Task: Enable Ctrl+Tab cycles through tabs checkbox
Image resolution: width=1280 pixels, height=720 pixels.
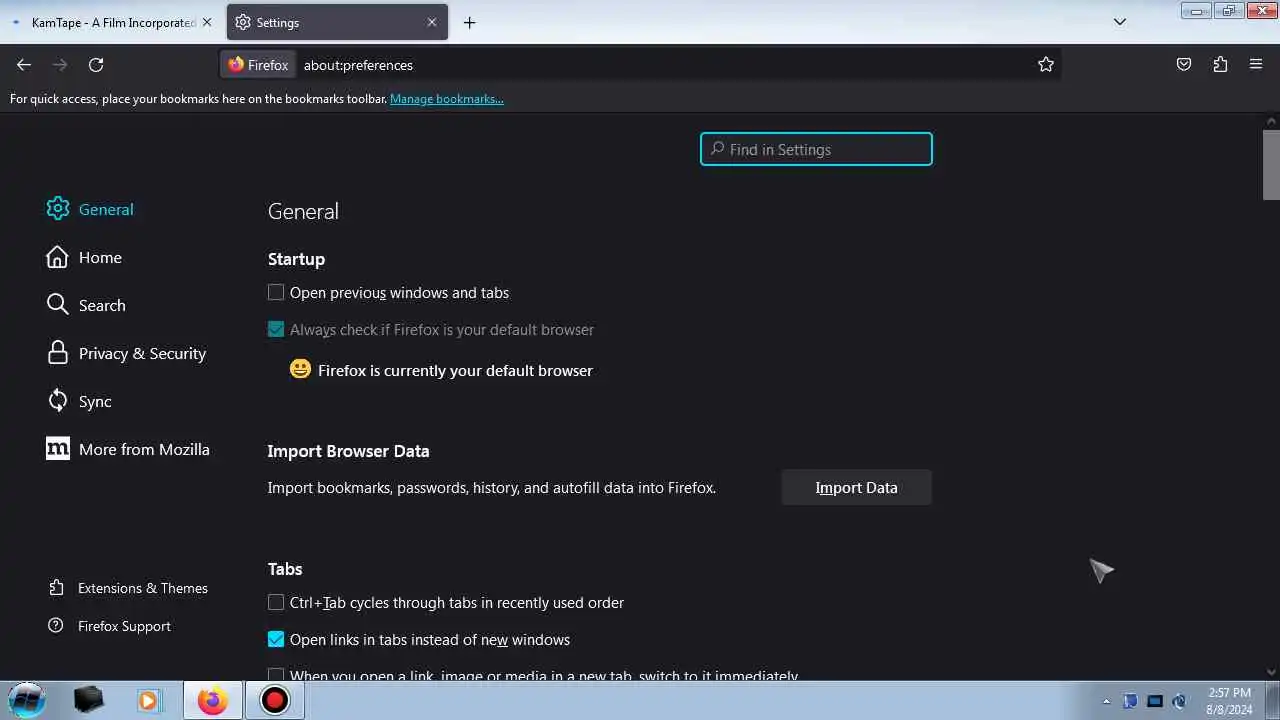Action: [276, 603]
